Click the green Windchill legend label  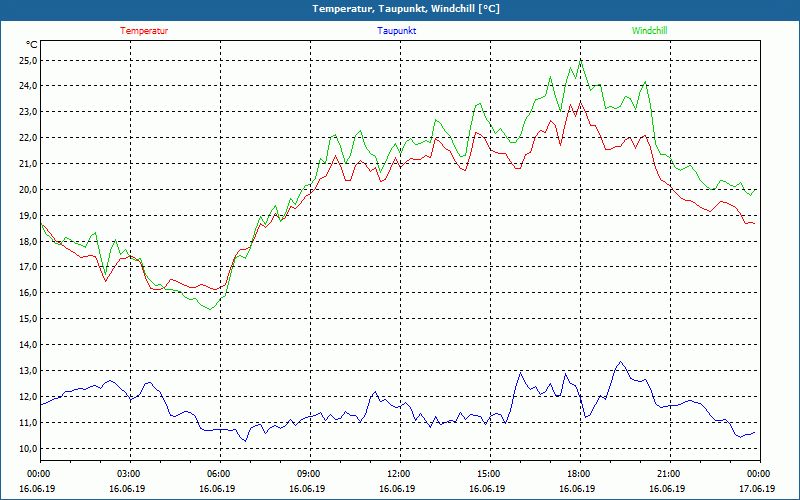coord(649,31)
